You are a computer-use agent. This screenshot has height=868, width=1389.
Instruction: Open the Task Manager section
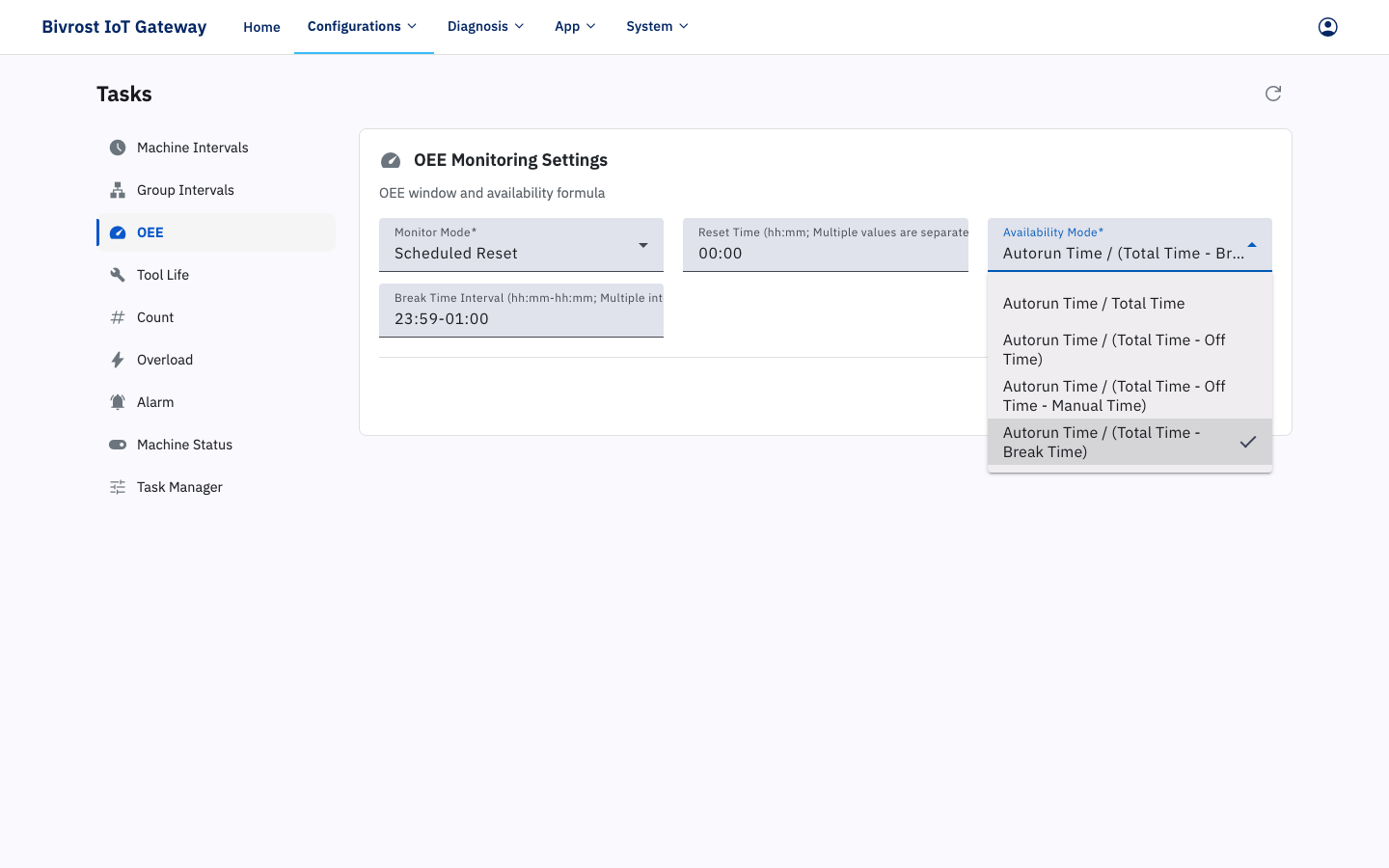[x=216, y=487]
